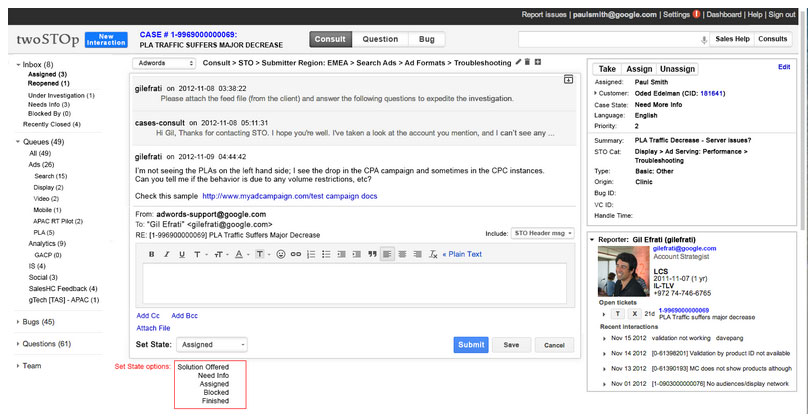Open the highlight color T picker
The image size is (808, 418).
[x=262, y=254]
